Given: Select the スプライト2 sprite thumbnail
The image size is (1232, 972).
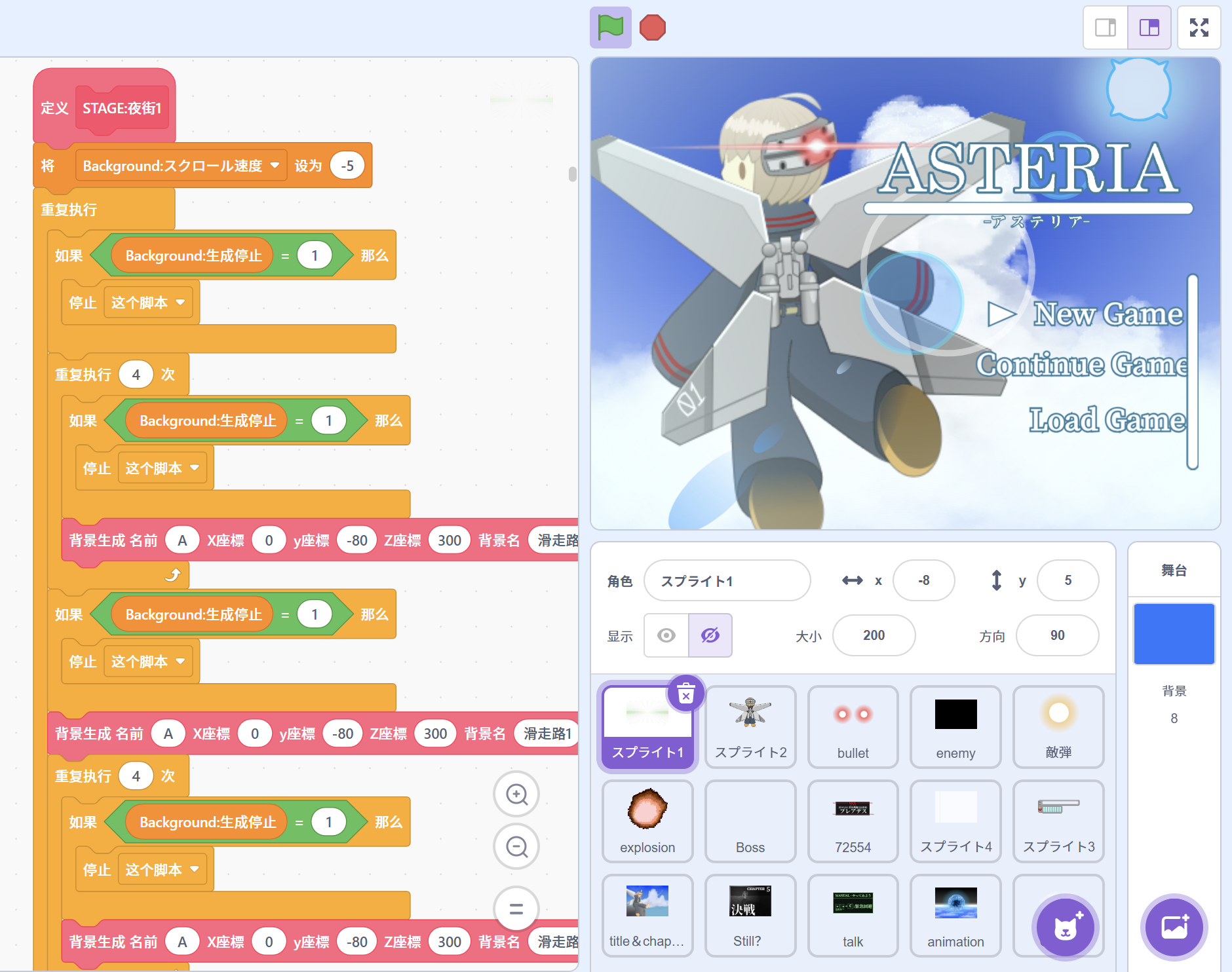Looking at the screenshot, I should click(750, 726).
